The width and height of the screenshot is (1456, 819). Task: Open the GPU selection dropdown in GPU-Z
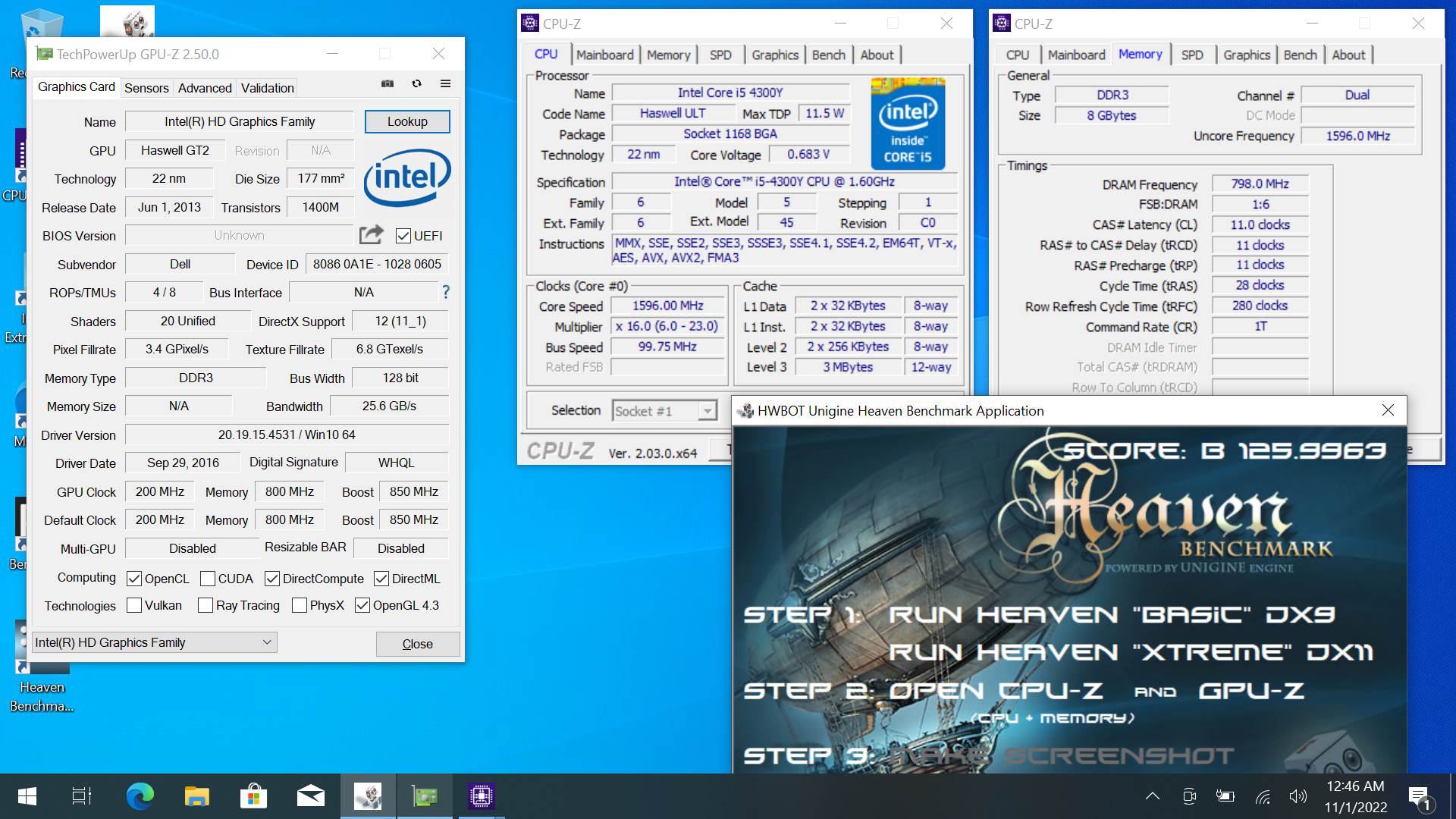click(155, 642)
